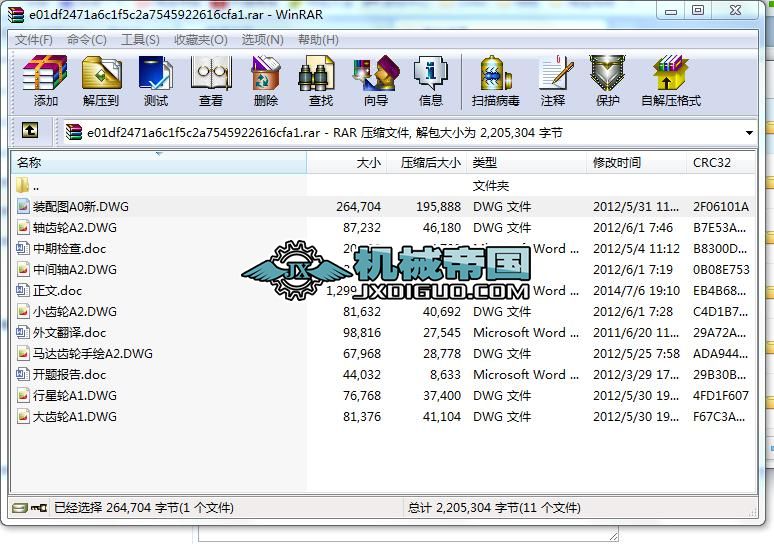The height and width of the screenshot is (544, 774).
Task: Click the icon of 行星轮A1.DWG
Action: click(23, 395)
